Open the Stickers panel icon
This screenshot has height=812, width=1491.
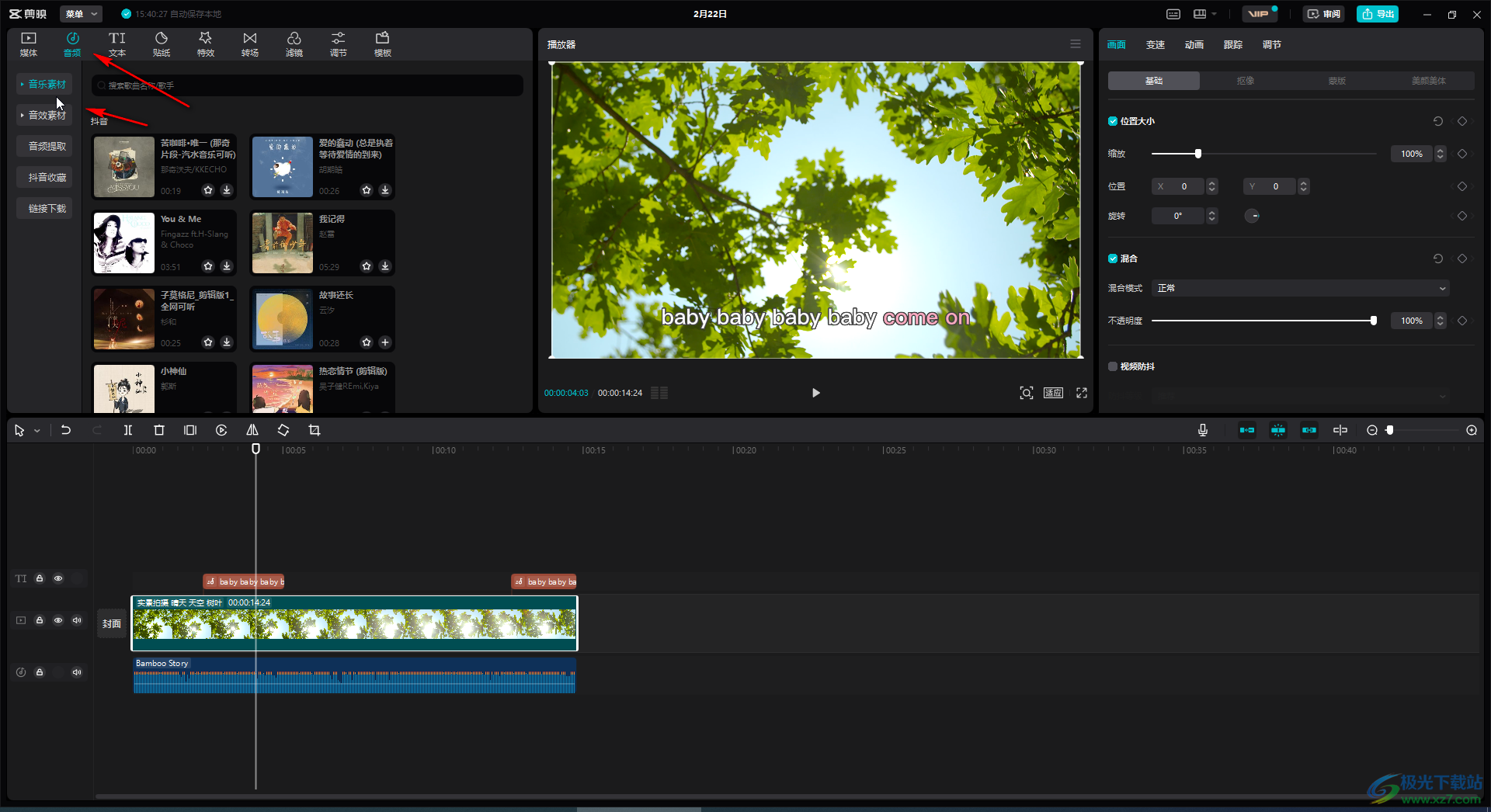[162, 44]
